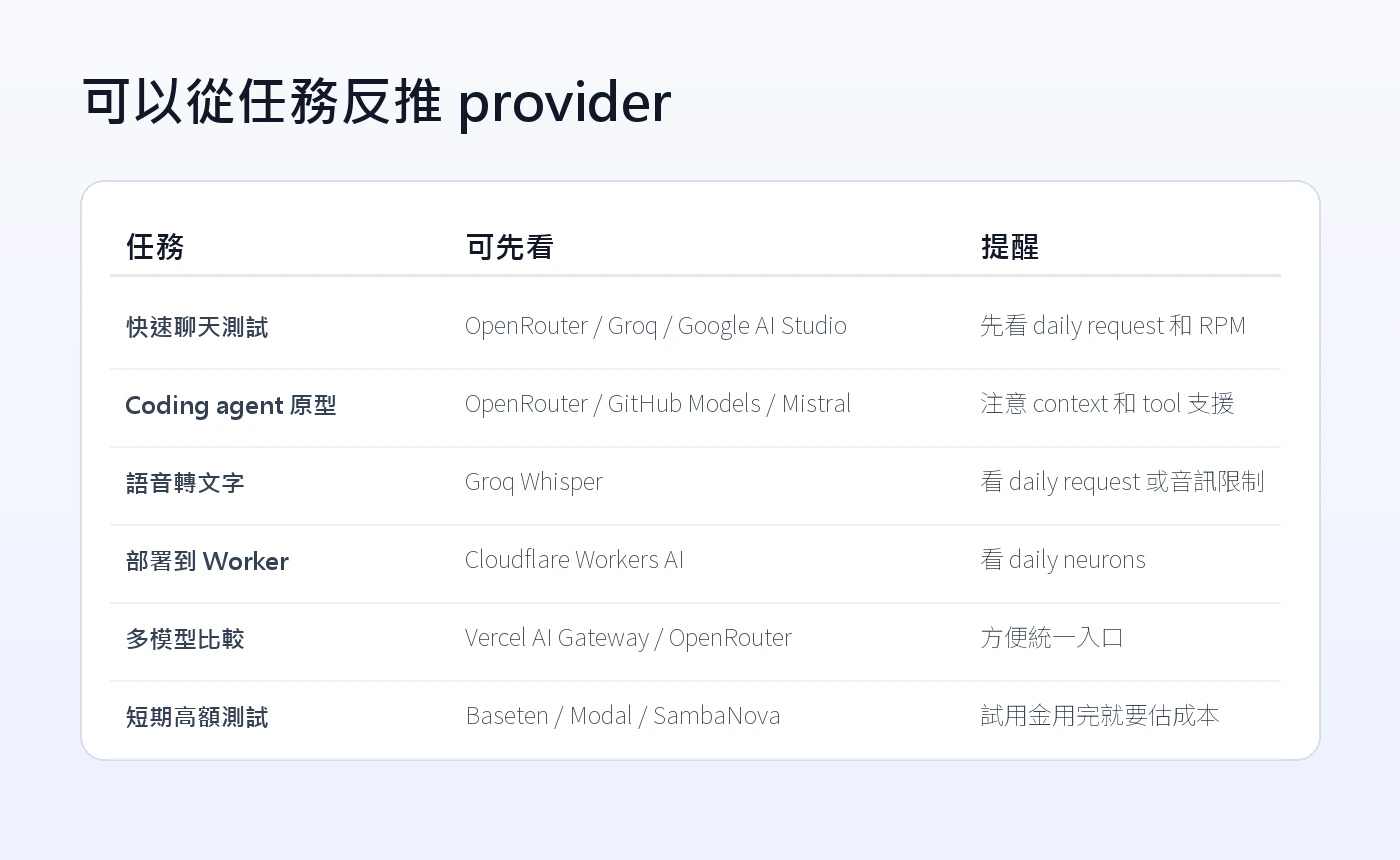
Task: Click the slide title 可以從任務反推 provider
Action: (x=377, y=102)
